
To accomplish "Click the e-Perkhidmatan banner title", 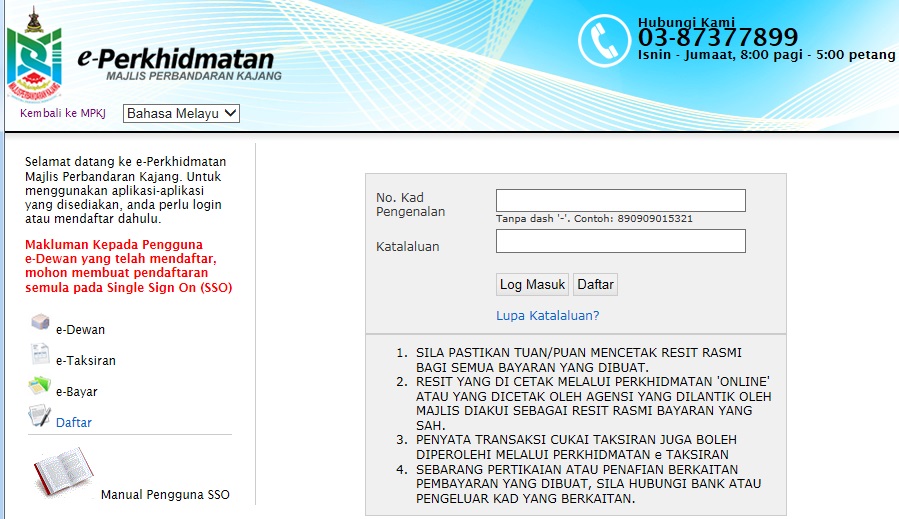I will click(176, 58).
